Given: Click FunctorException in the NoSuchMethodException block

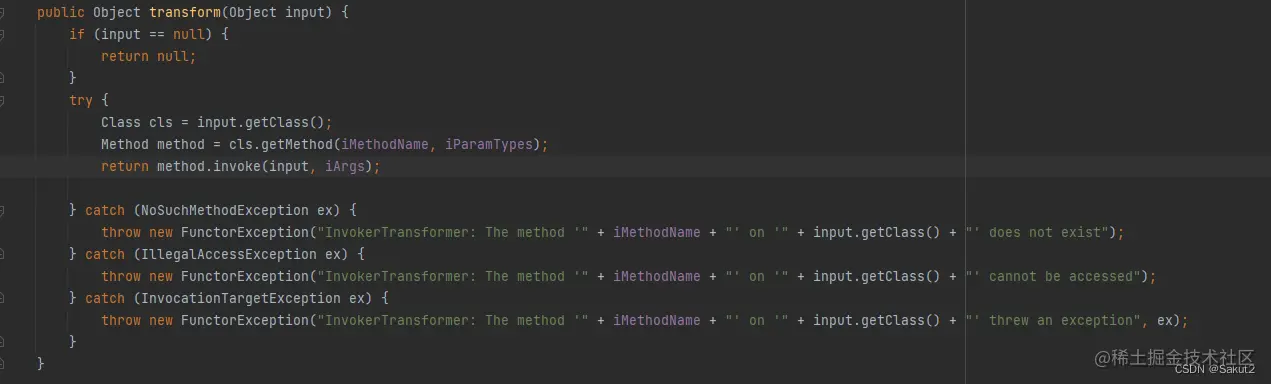Looking at the screenshot, I should tap(245, 232).
